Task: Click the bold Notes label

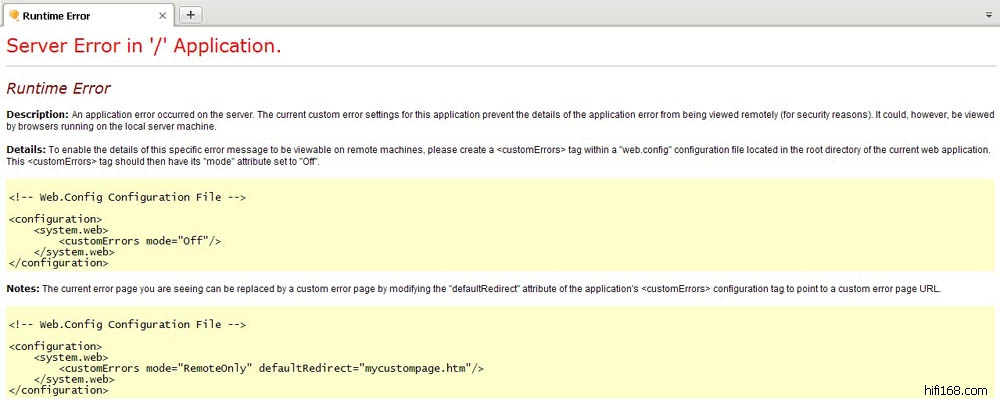Action: coord(24,288)
